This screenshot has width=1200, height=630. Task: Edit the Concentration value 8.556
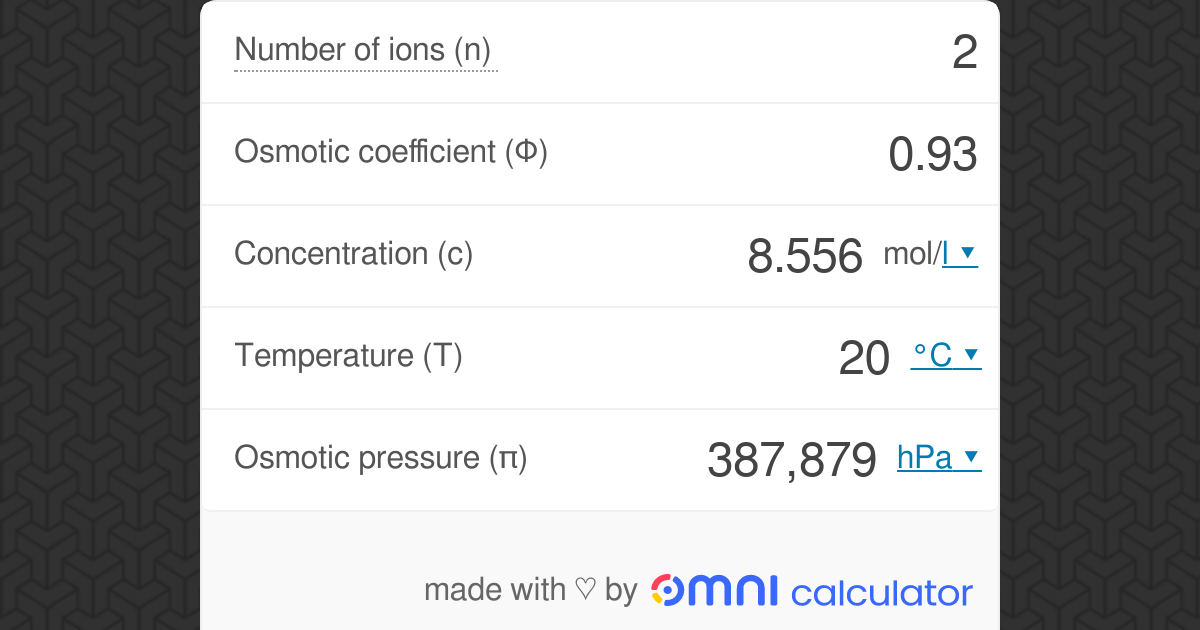coord(806,255)
